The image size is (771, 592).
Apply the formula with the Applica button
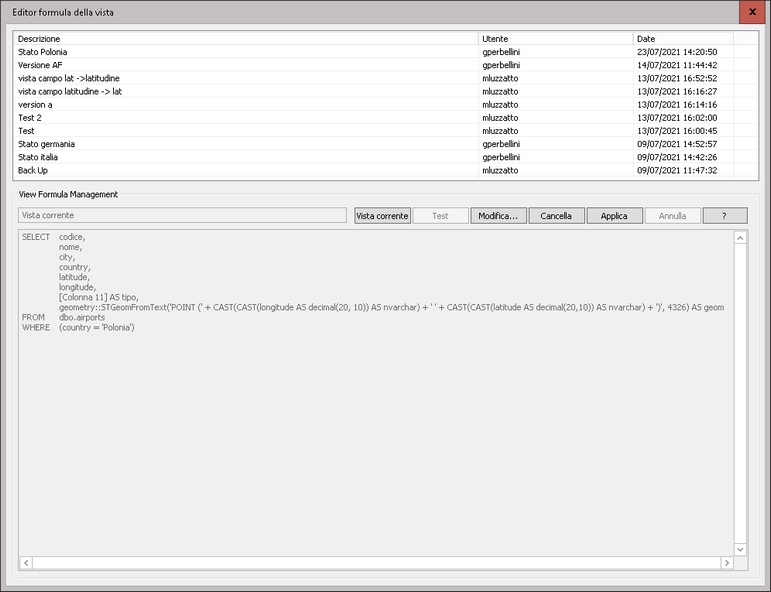(614, 216)
